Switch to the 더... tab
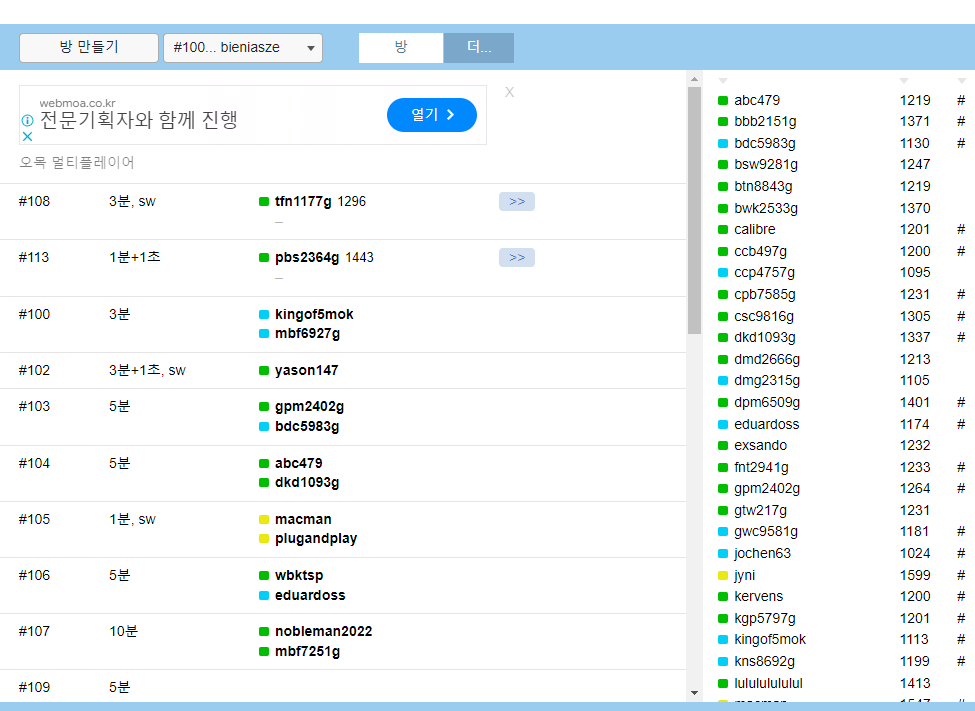Image resolution: width=975 pixels, height=711 pixels. click(479, 48)
